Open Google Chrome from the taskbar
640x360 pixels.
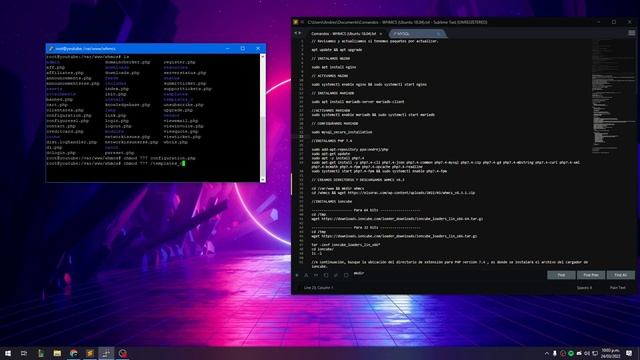click(x=73, y=353)
